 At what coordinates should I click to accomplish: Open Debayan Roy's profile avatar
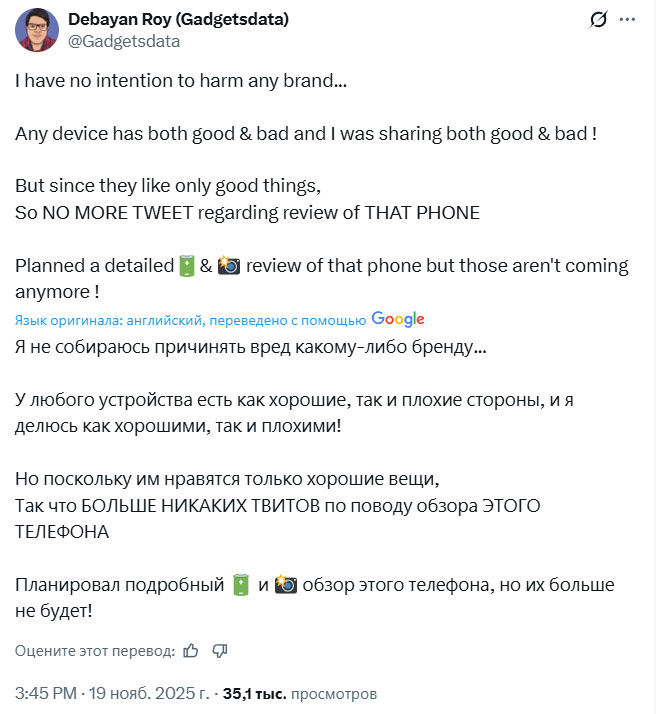(x=36, y=29)
